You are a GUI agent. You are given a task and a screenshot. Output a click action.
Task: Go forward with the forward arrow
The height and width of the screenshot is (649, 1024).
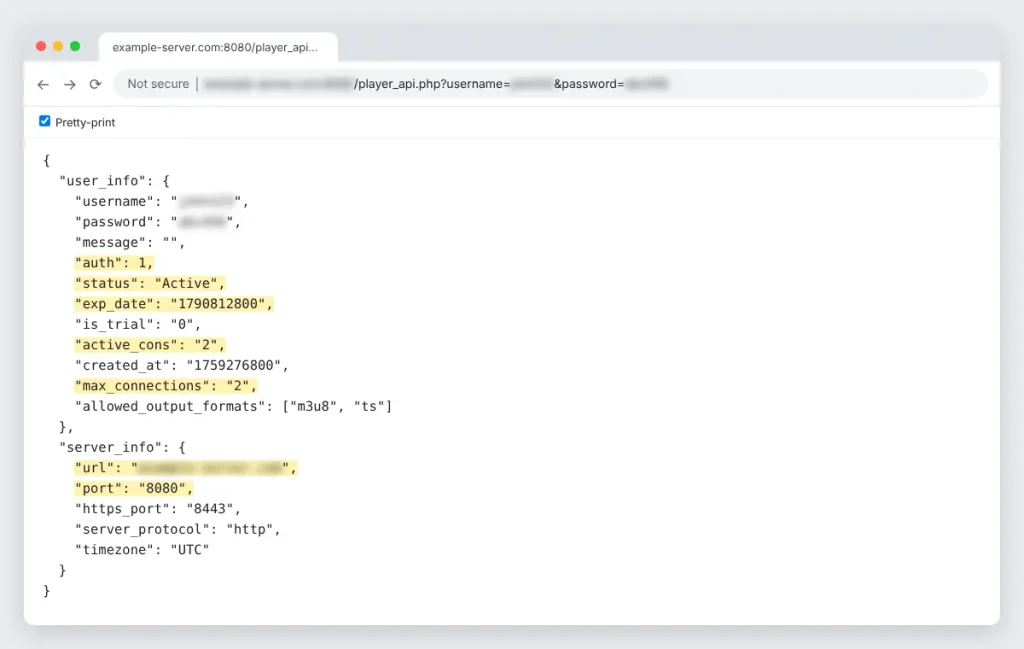(70, 84)
